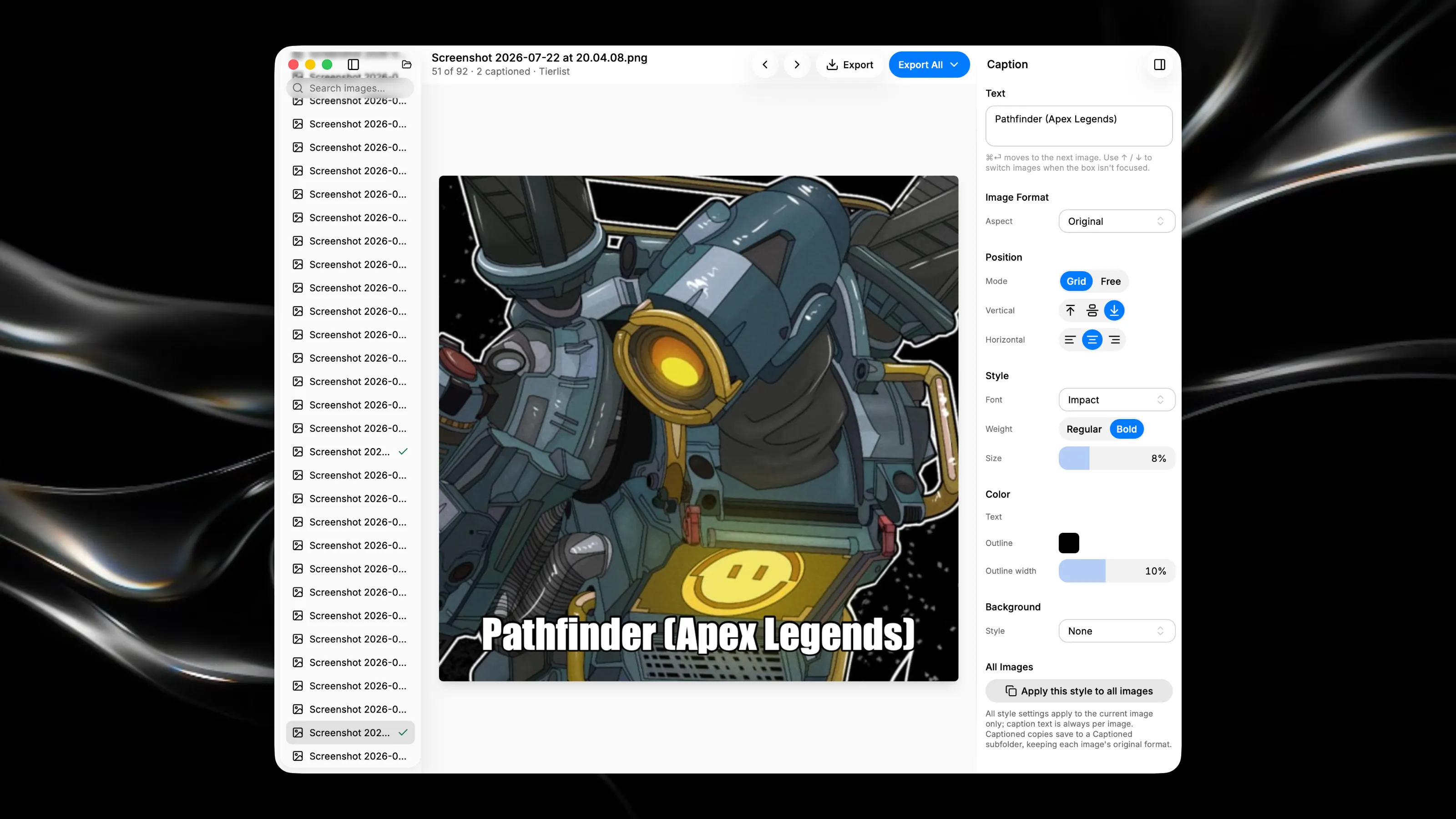Click the file title Screenshot 2026-07-22 at 20.04.08.png
Viewport: 1456px width, 819px height.
539,58
